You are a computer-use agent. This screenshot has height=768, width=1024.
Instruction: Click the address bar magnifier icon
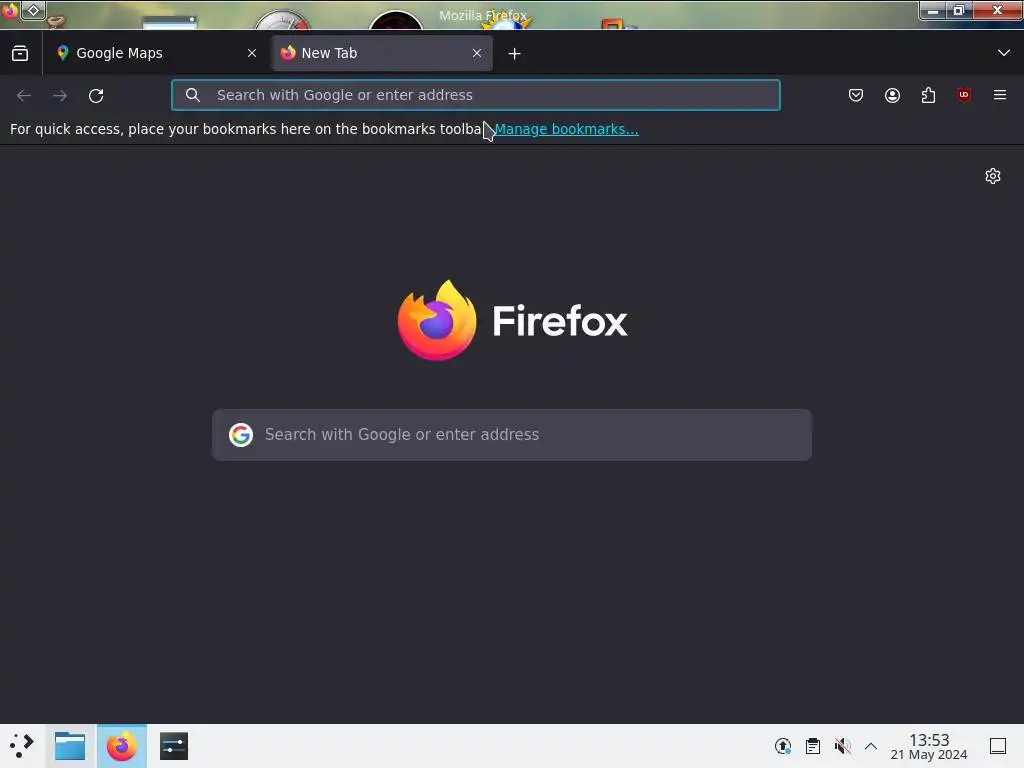click(193, 95)
